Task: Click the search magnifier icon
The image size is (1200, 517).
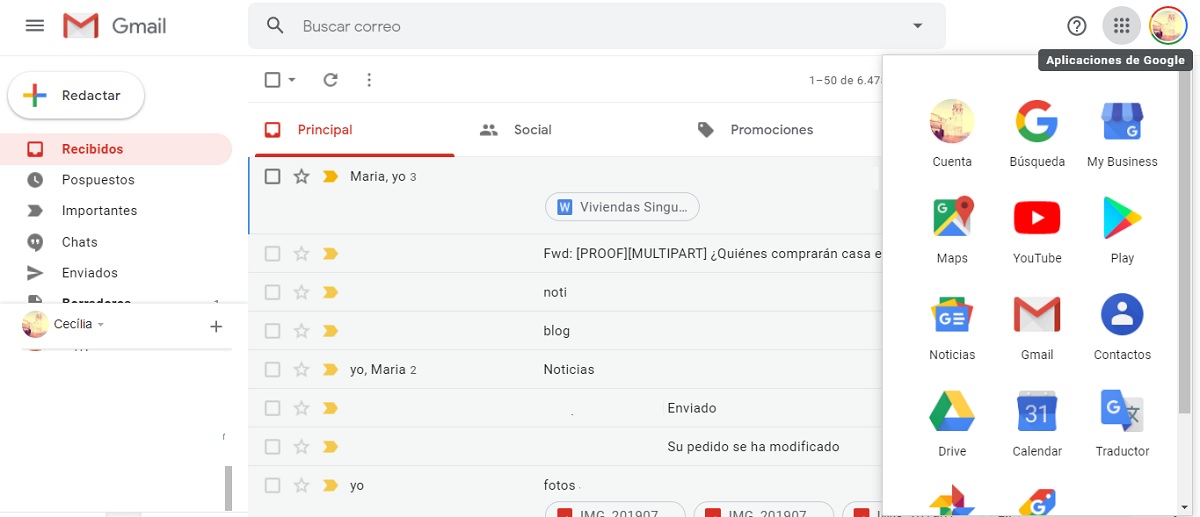Action: pos(276,26)
